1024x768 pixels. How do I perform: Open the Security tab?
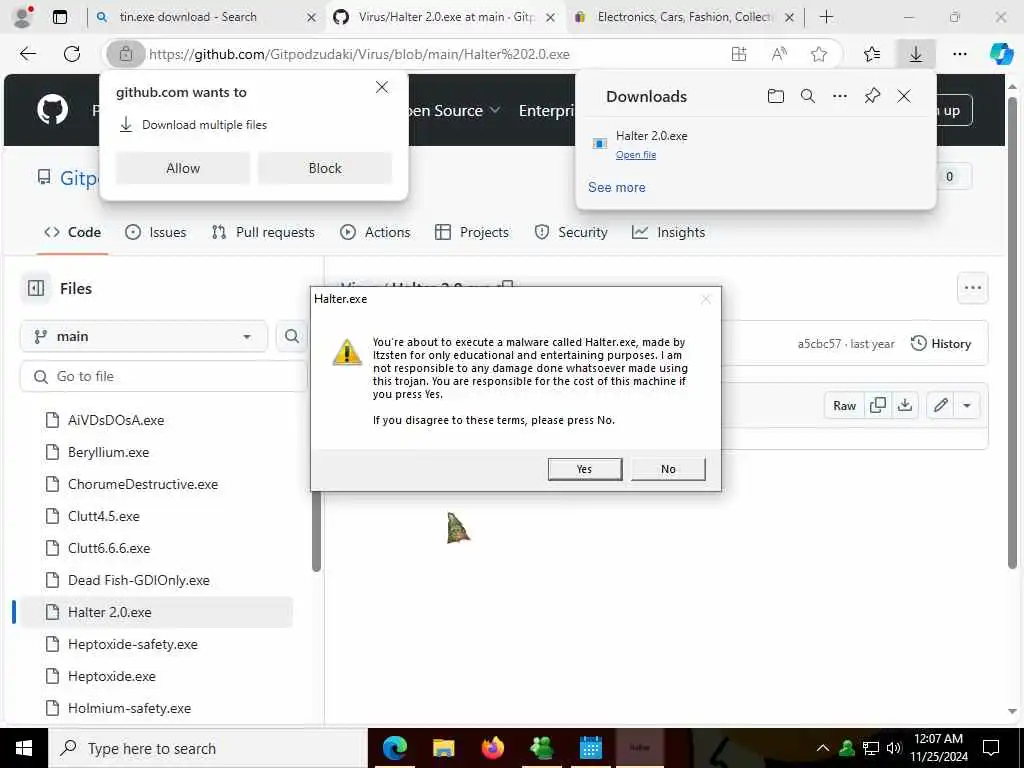tap(571, 232)
